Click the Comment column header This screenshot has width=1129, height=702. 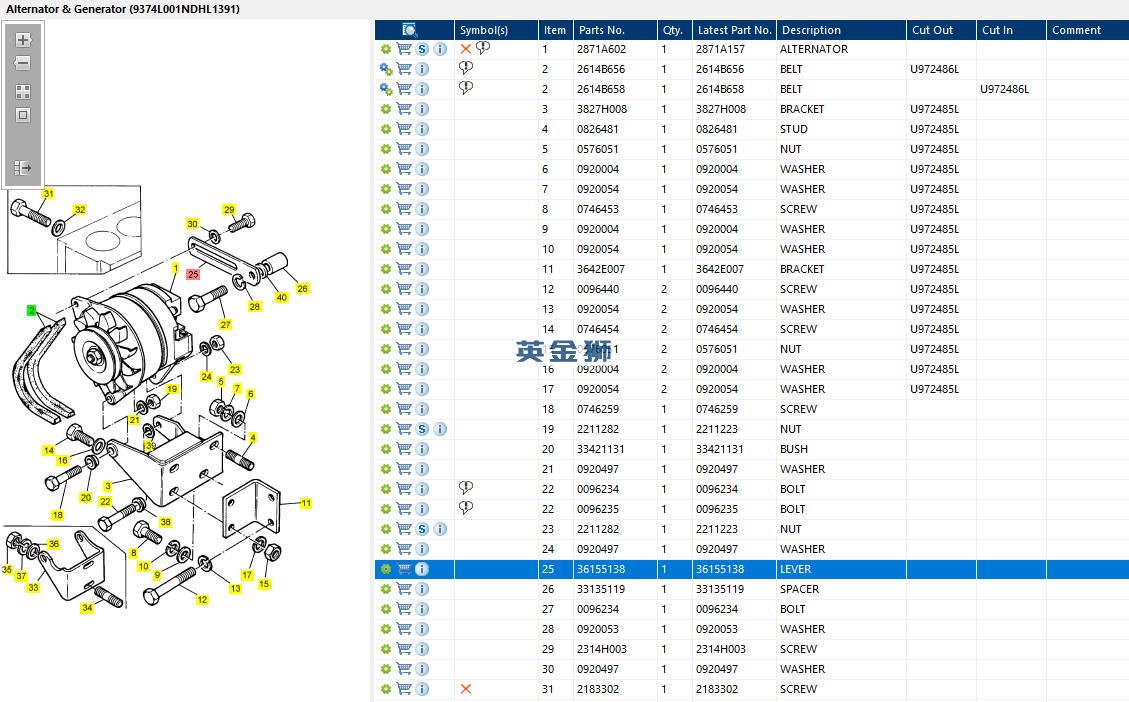click(1087, 30)
